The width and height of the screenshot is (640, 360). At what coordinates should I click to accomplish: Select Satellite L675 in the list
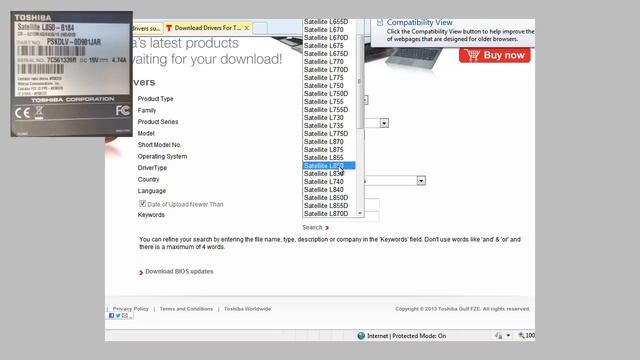tap(329, 46)
